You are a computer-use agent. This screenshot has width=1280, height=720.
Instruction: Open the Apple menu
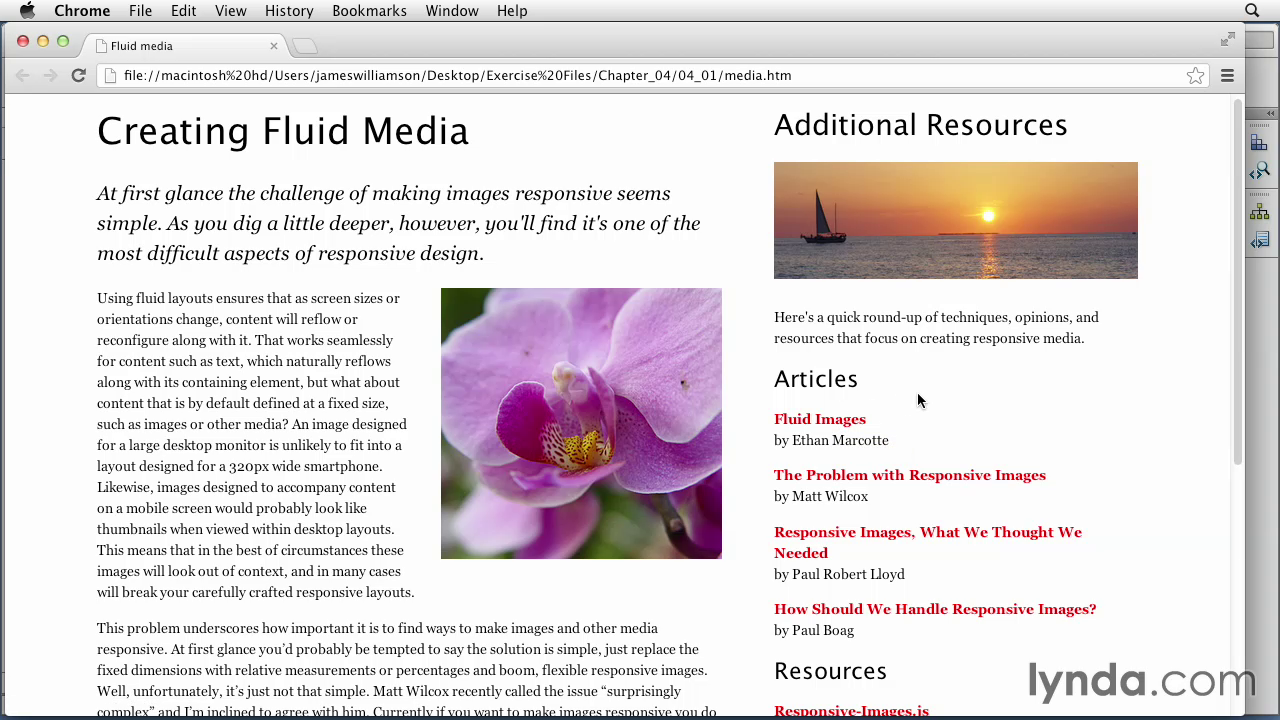[27, 11]
